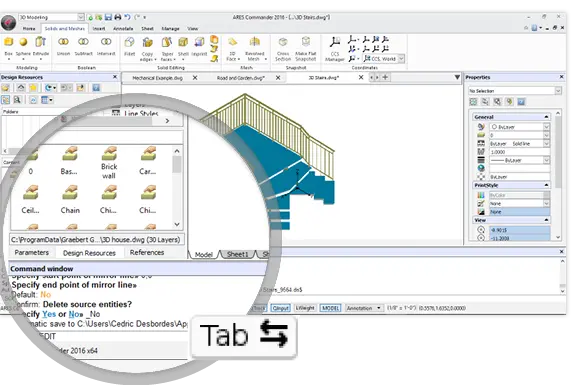Open the CCS Manager
The width and height of the screenshot is (583, 385).
point(335,49)
